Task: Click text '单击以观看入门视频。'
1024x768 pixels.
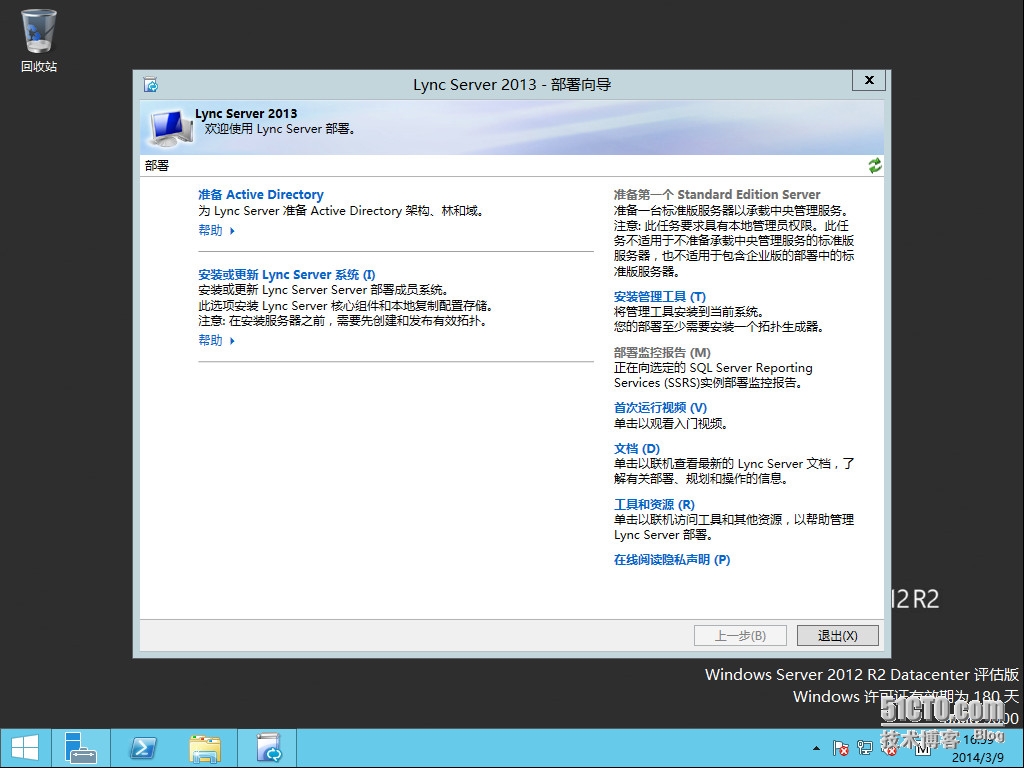Action: (x=671, y=424)
